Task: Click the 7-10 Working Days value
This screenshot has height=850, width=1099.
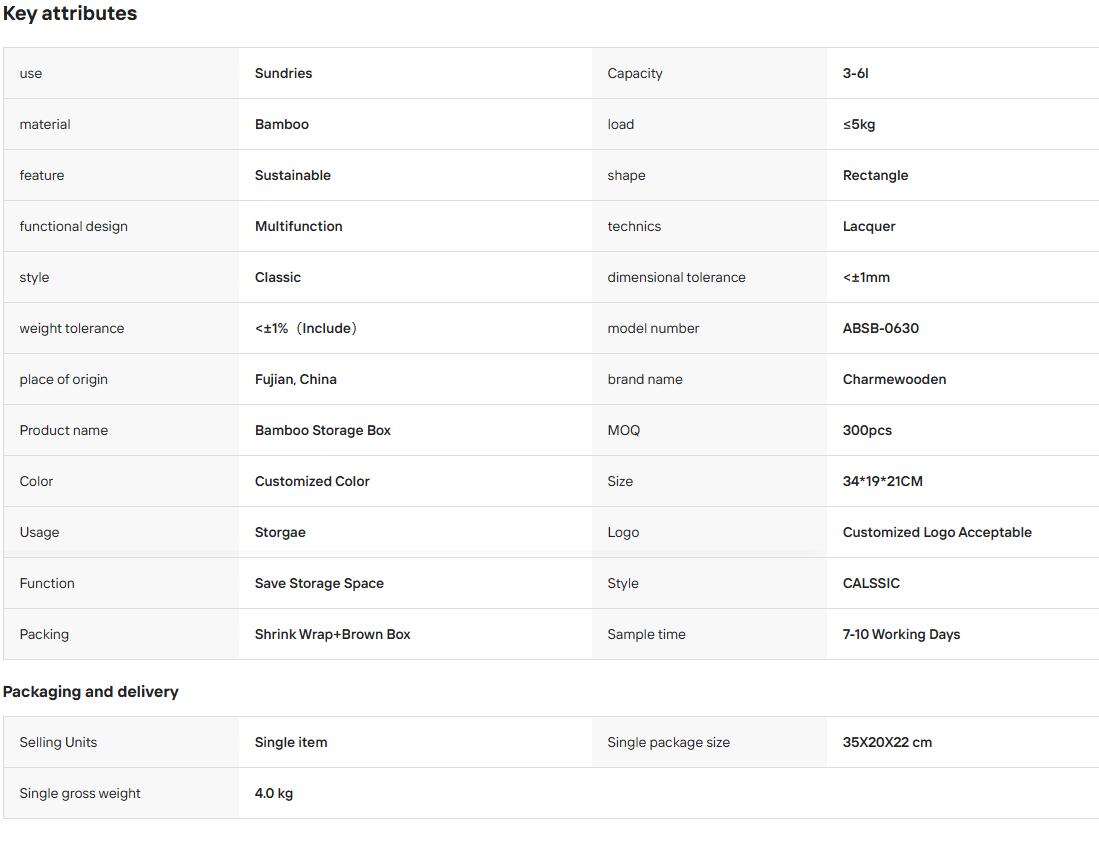Action: (x=901, y=634)
